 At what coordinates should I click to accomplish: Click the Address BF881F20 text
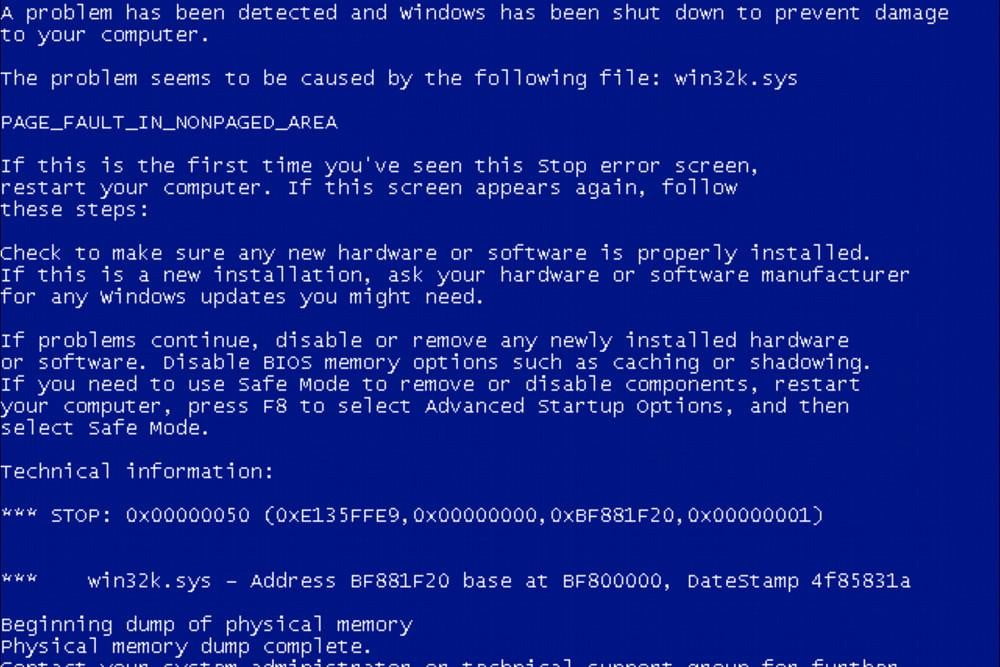pyautogui.click(x=349, y=581)
